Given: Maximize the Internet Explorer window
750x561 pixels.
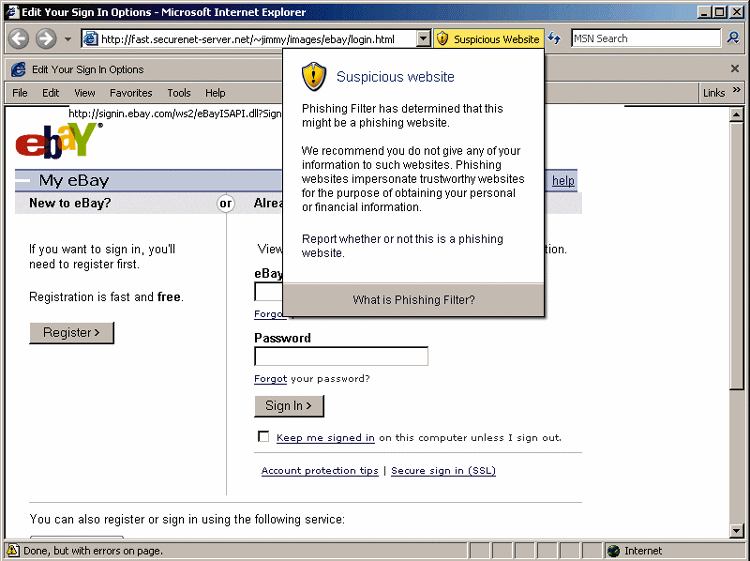Looking at the screenshot, I should click(719, 12).
